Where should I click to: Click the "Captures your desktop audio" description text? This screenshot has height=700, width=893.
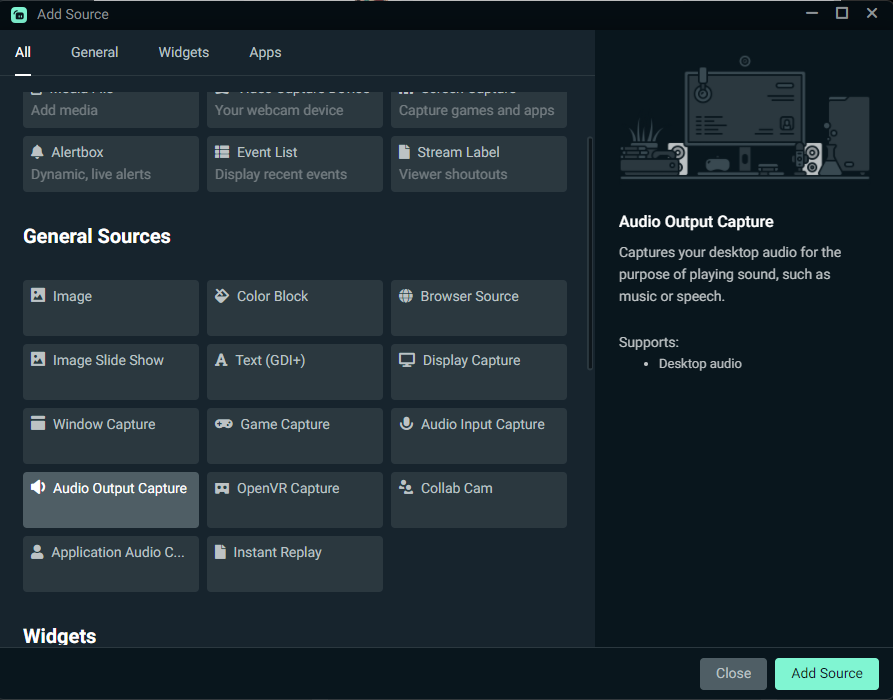point(730,274)
